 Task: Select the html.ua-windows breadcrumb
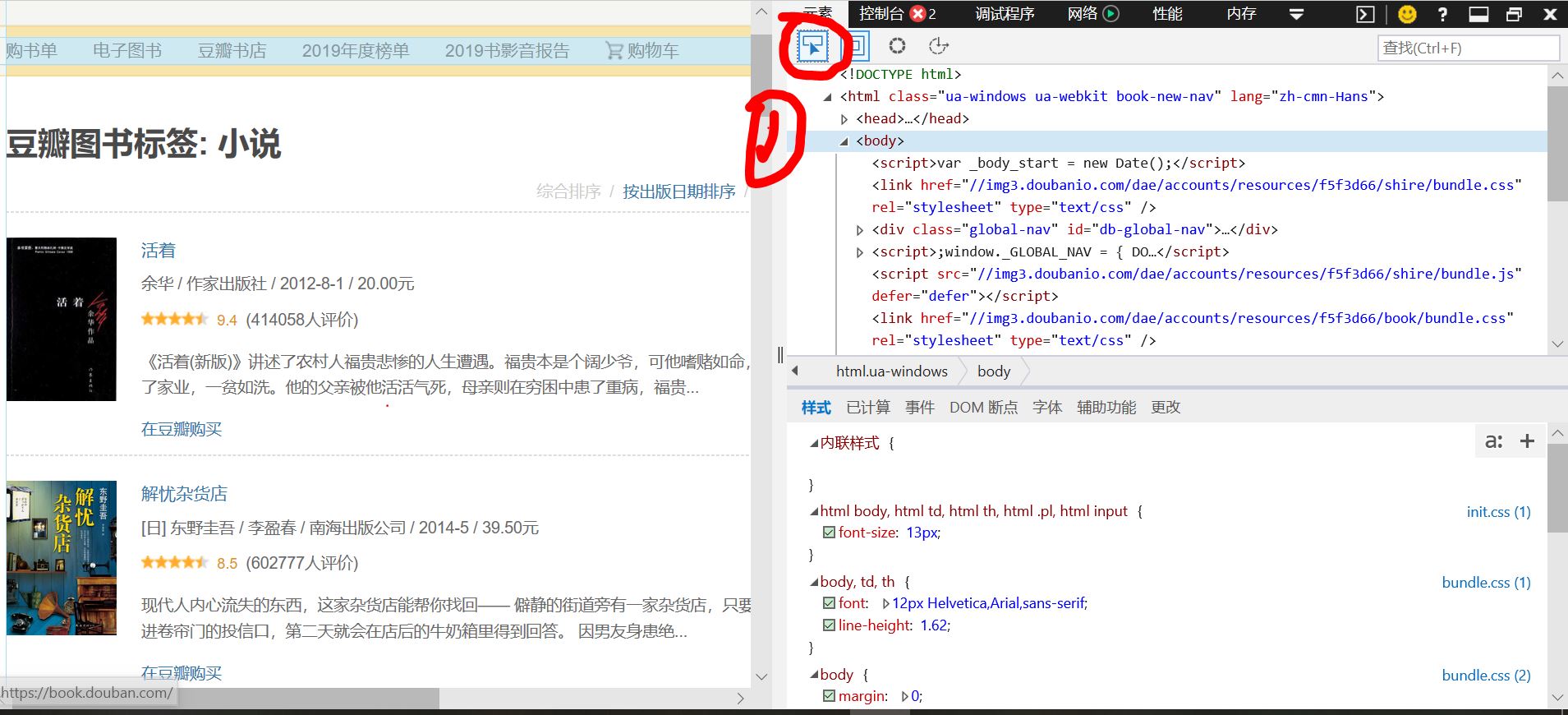click(x=891, y=371)
